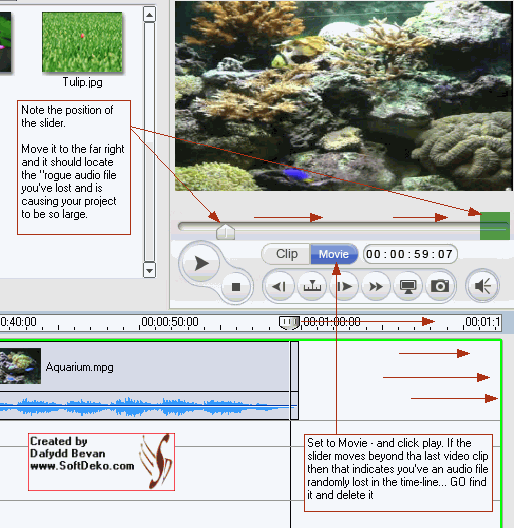Select the Tulip.jpg thumbnail
The width and height of the screenshot is (514, 528).
point(82,42)
